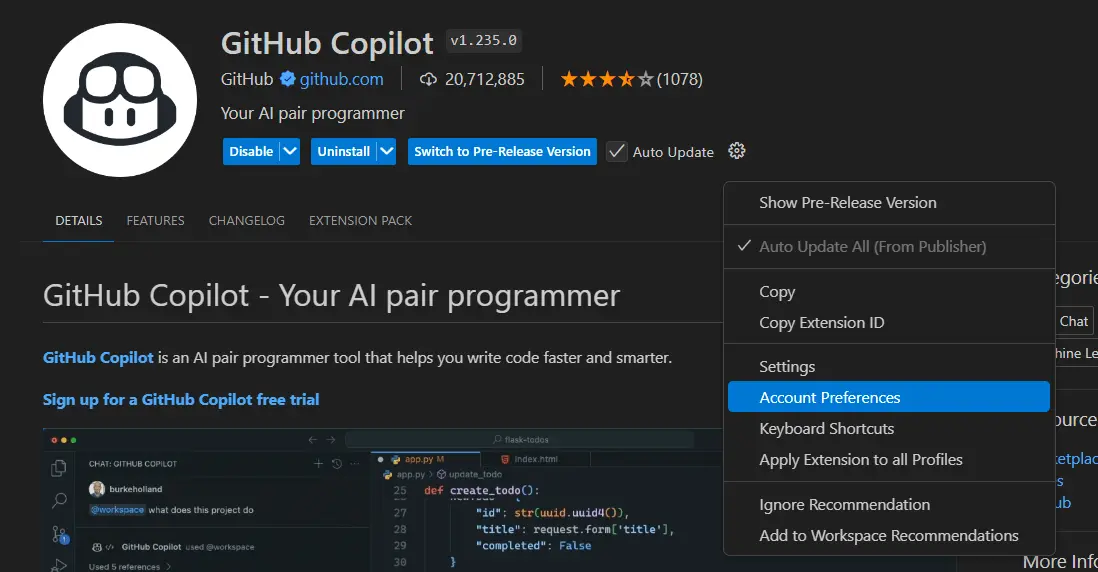Click the Search magnifier icon in preview screenshot
Image resolution: width=1098 pixels, height=572 pixels.
point(59,500)
